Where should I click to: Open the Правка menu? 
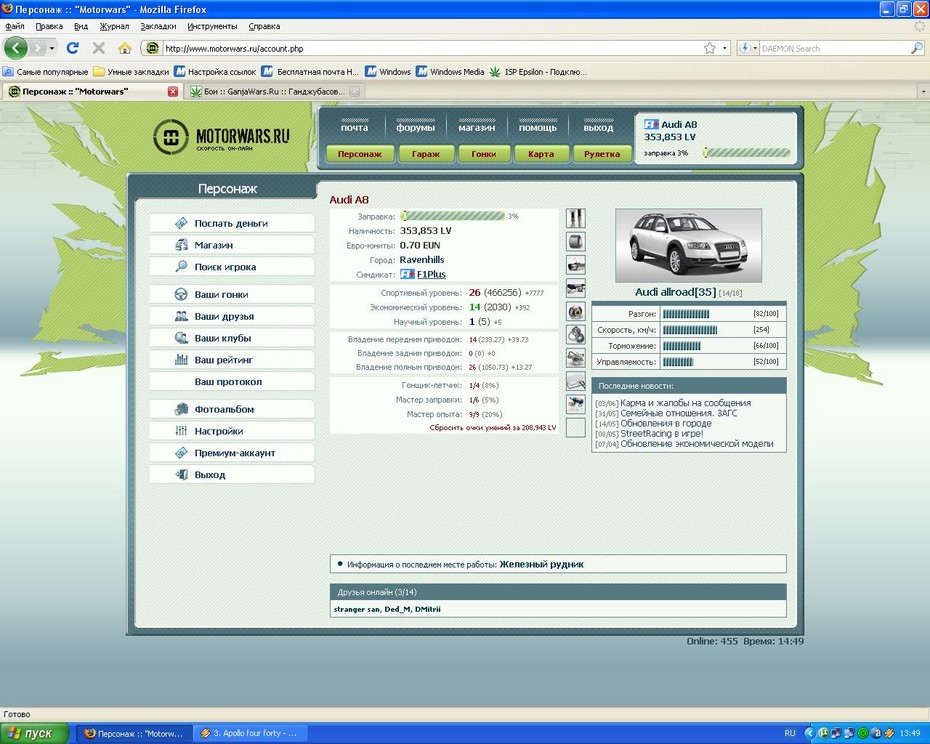point(49,26)
